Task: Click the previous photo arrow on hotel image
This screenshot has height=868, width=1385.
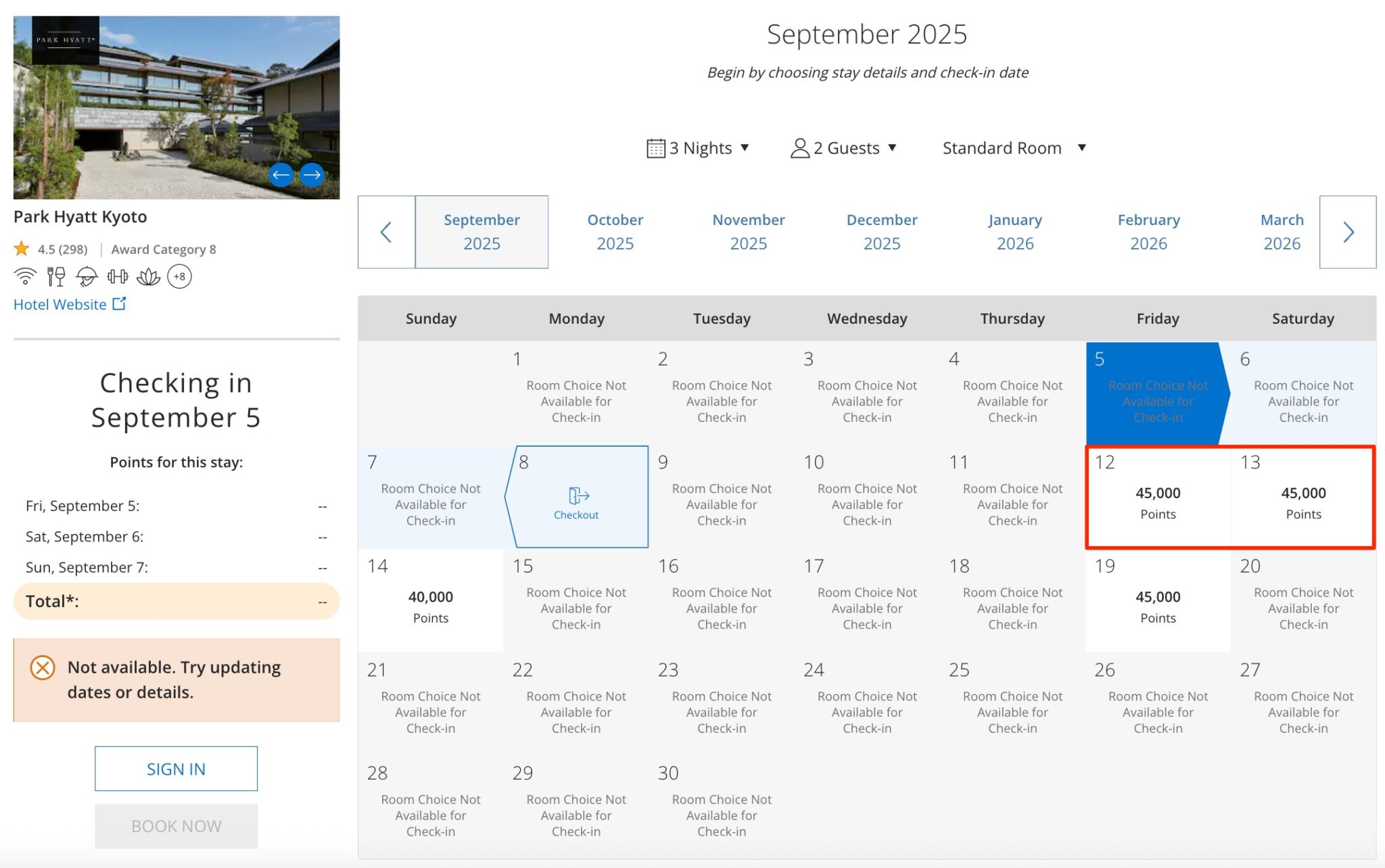Action: (281, 175)
